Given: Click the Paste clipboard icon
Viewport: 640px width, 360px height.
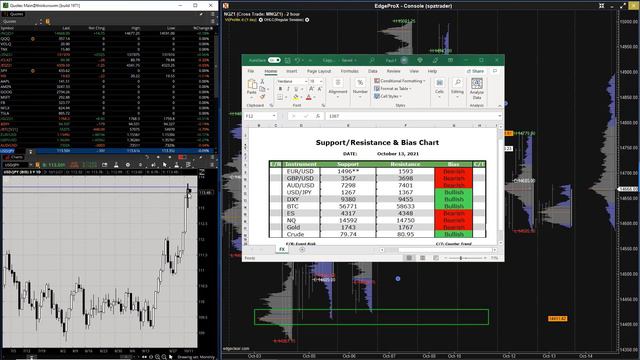Looking at the screenshot, I should click(252, 84).
